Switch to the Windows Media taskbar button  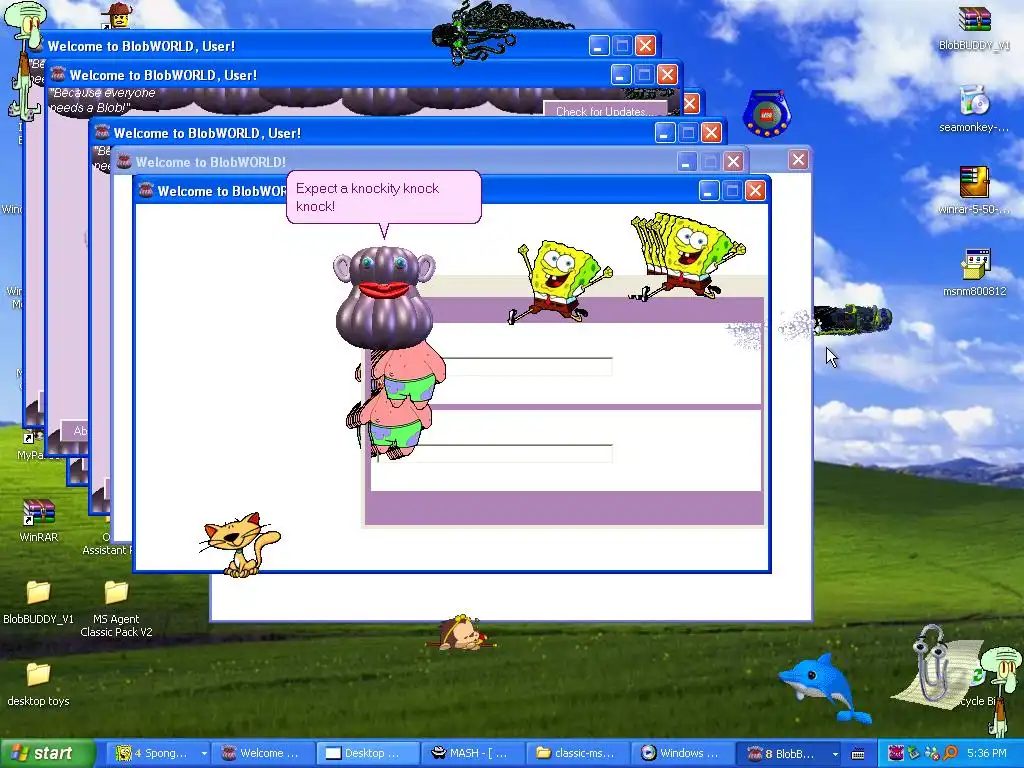pos(682,754)
